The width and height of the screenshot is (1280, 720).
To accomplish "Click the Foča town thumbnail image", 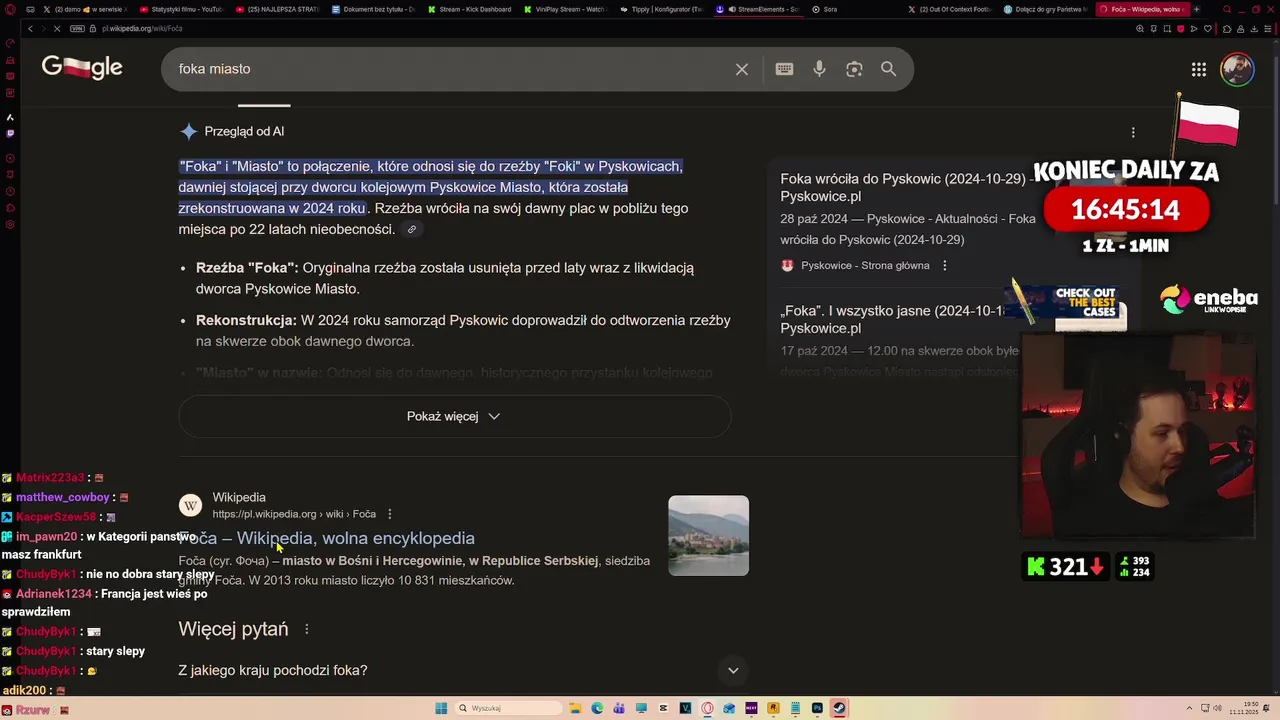I will point(708,536).
